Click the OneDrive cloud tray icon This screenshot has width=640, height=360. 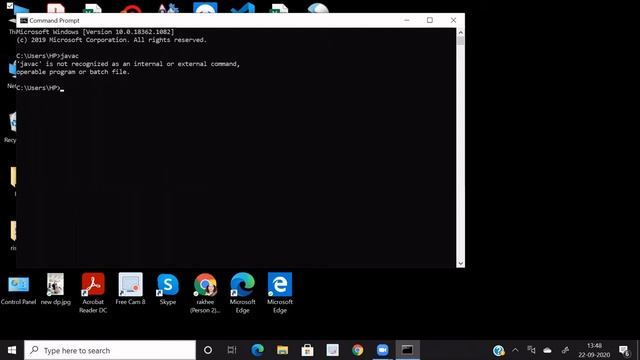(x=547, y=350)
